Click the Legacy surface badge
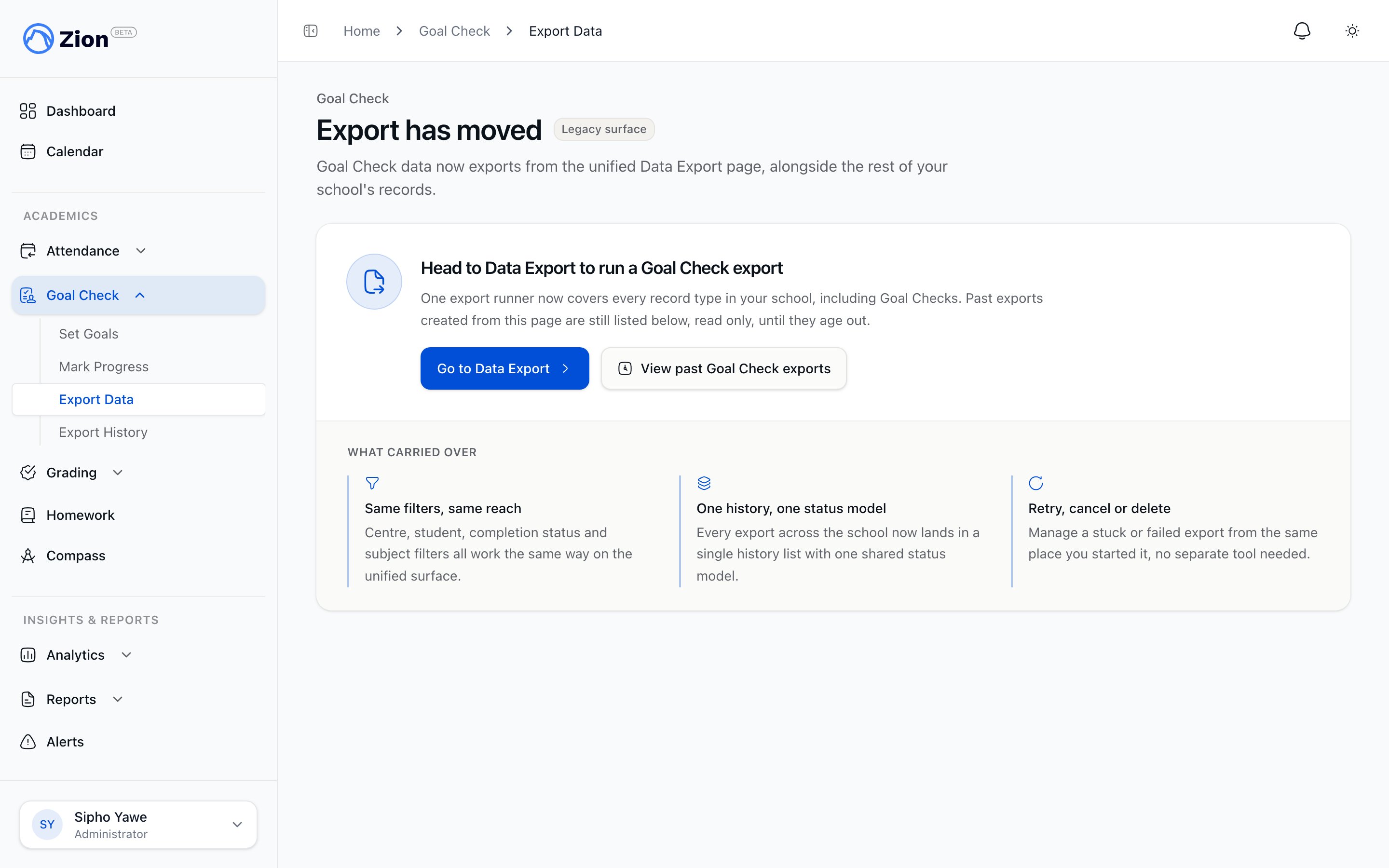The height and width of the screenshot is (868, 1389). coord(604,129)
